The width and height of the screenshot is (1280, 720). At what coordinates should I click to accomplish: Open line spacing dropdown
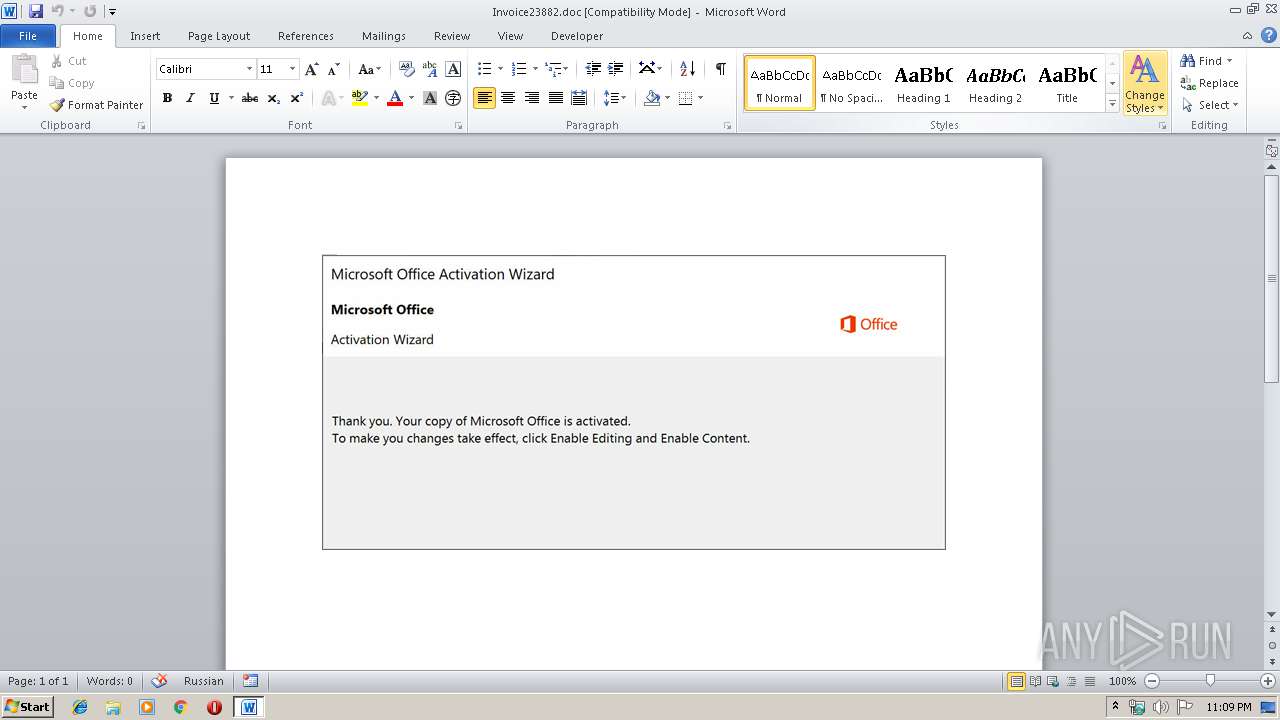click(x=623, y=98)
